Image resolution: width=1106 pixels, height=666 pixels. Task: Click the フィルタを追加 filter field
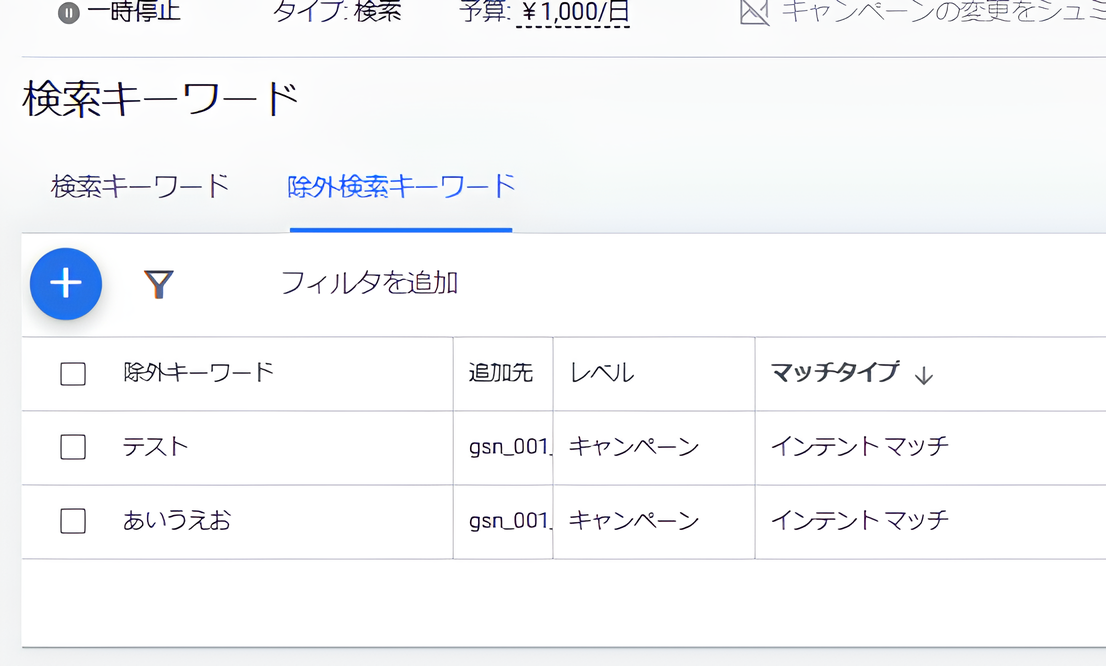coord(369,283)
